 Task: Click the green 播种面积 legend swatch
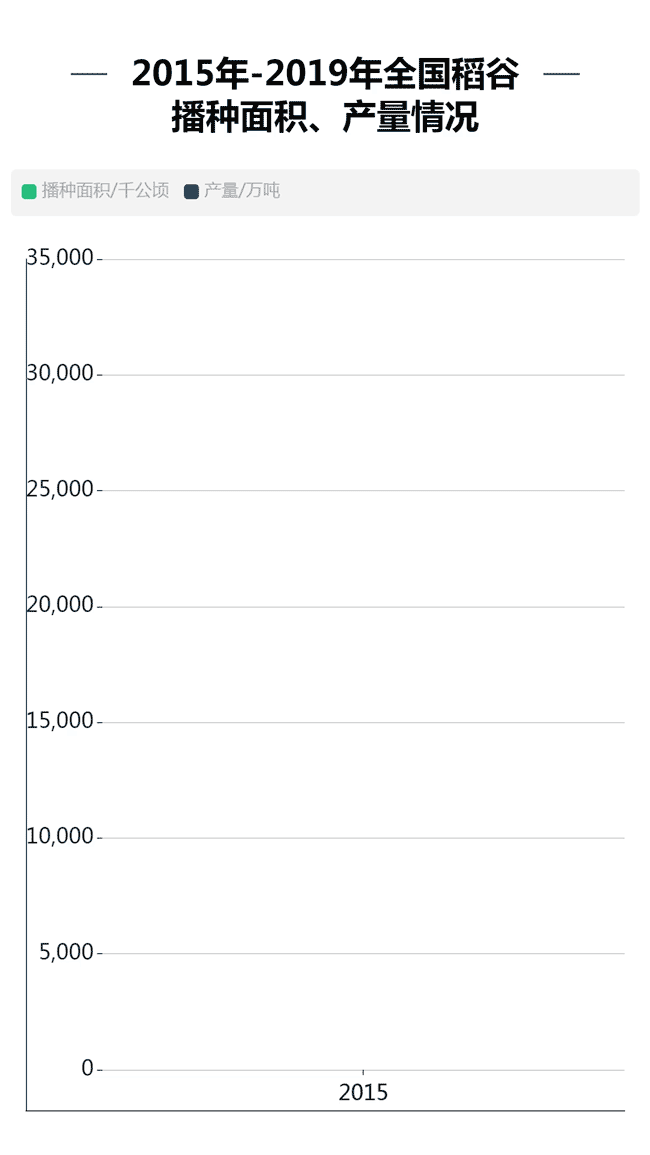29,191
